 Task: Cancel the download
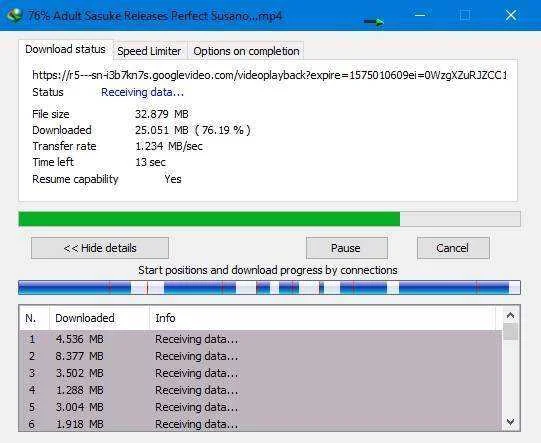point(453,248)
